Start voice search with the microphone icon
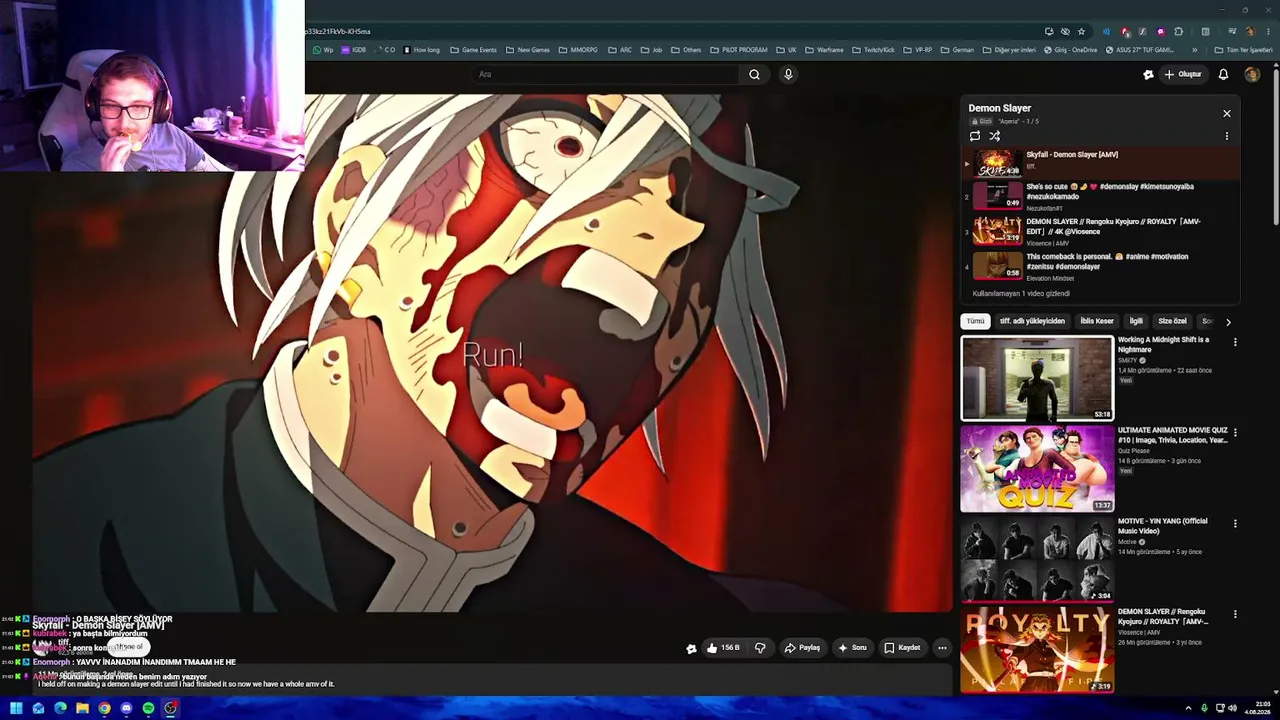 pyautogui.click(x=788, y=74)
